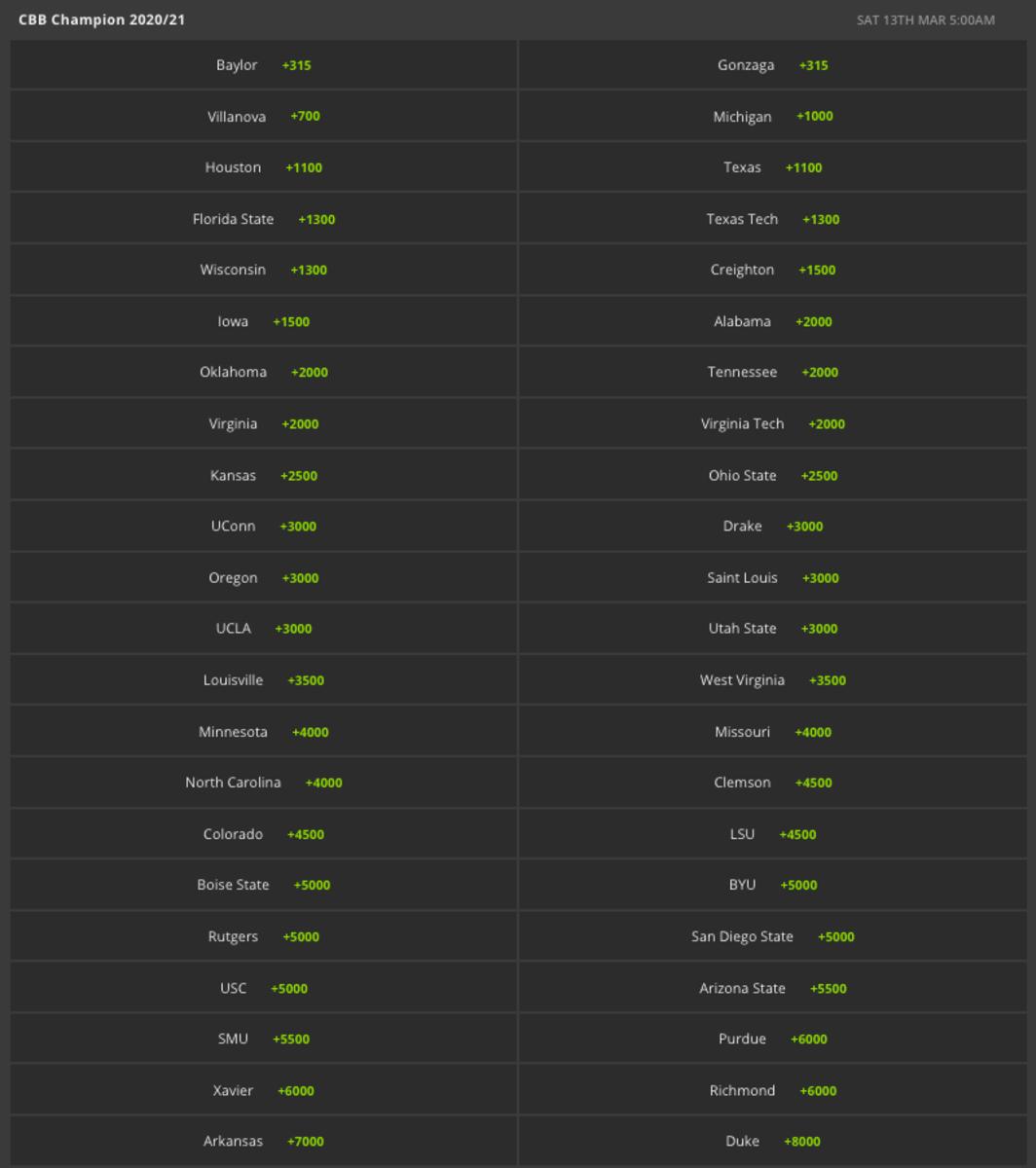The height and width of the screenshot is (1168, 1036).
Task: Click the Wisconsin +1300 selection
Action: pyautogui.click(x=263, y=270)
